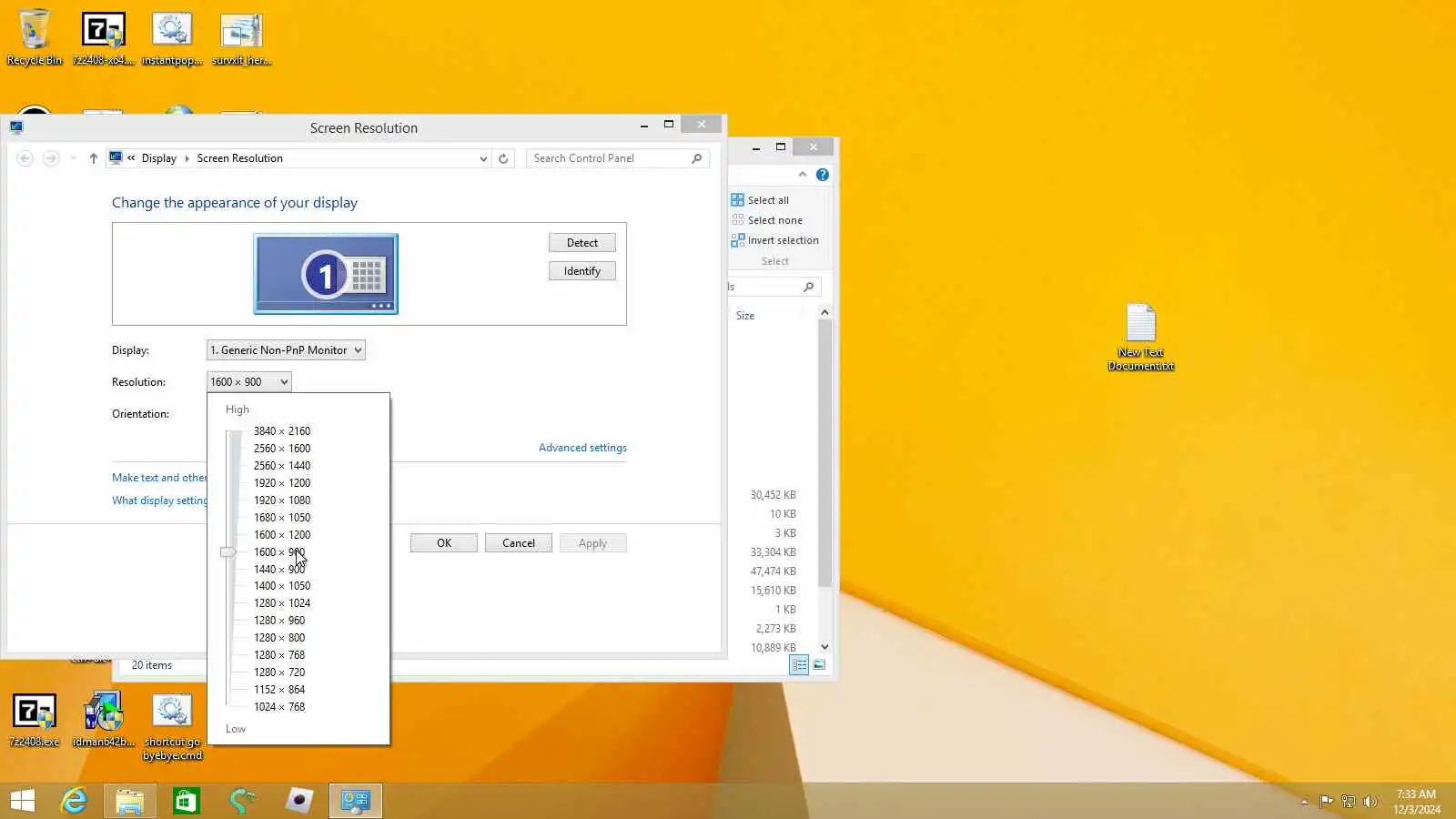Cancel the Screen Resolution dialog
The height and width of the screenshot is (819, 1456).
point(519,543)
